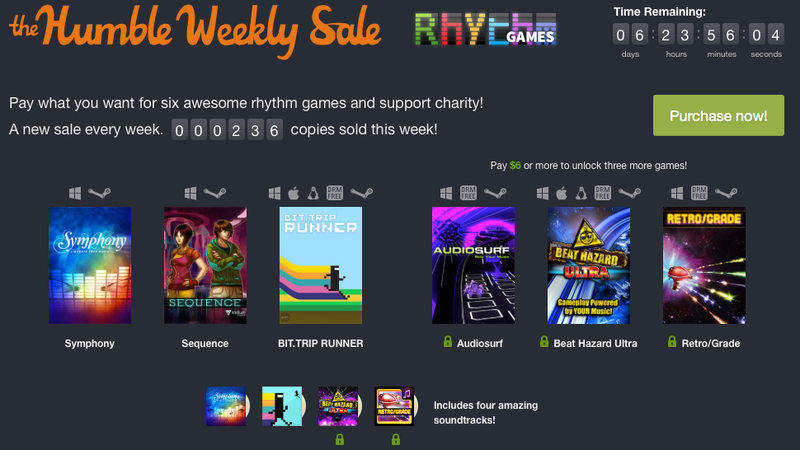This screenshot has height=450, width=800.
Task: Click the Purchase now! button
Action: 718,115
